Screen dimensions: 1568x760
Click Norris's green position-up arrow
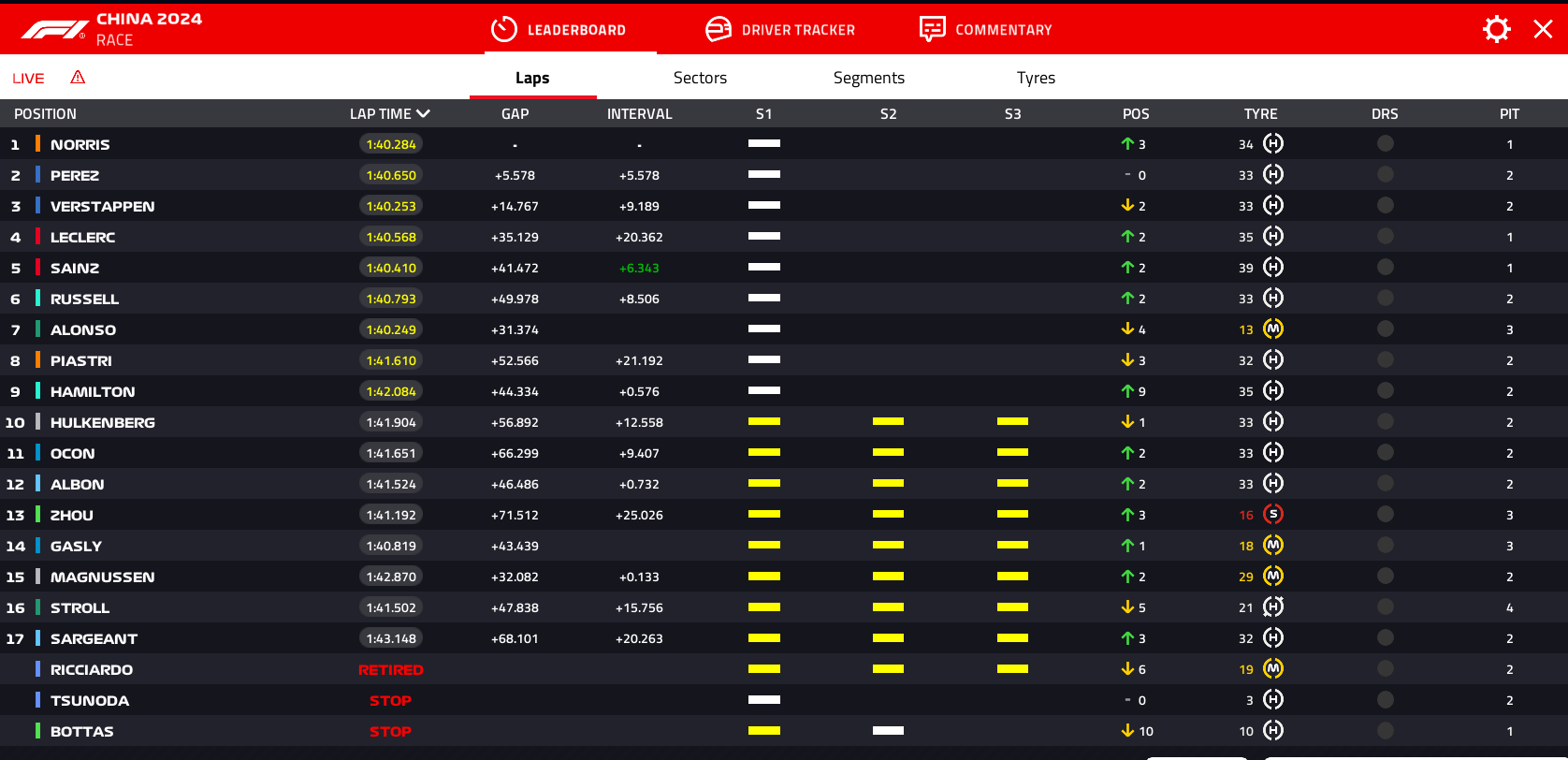click(1127, 143)
